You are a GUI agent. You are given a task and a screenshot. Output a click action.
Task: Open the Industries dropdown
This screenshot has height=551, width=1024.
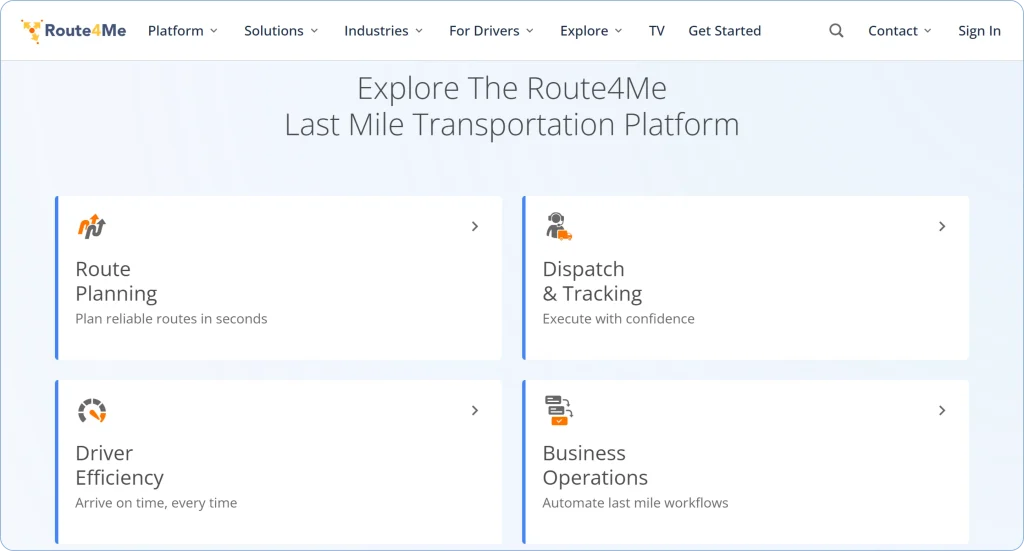pos(383,31)
